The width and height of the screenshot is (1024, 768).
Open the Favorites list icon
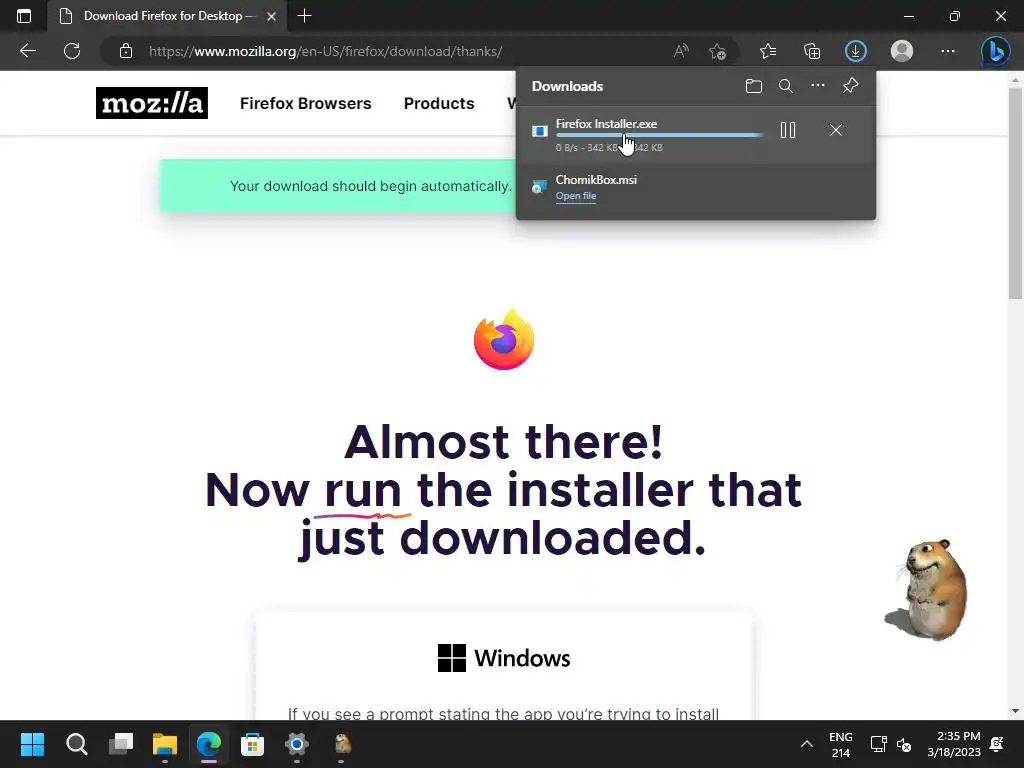click(x=768, y=51)
